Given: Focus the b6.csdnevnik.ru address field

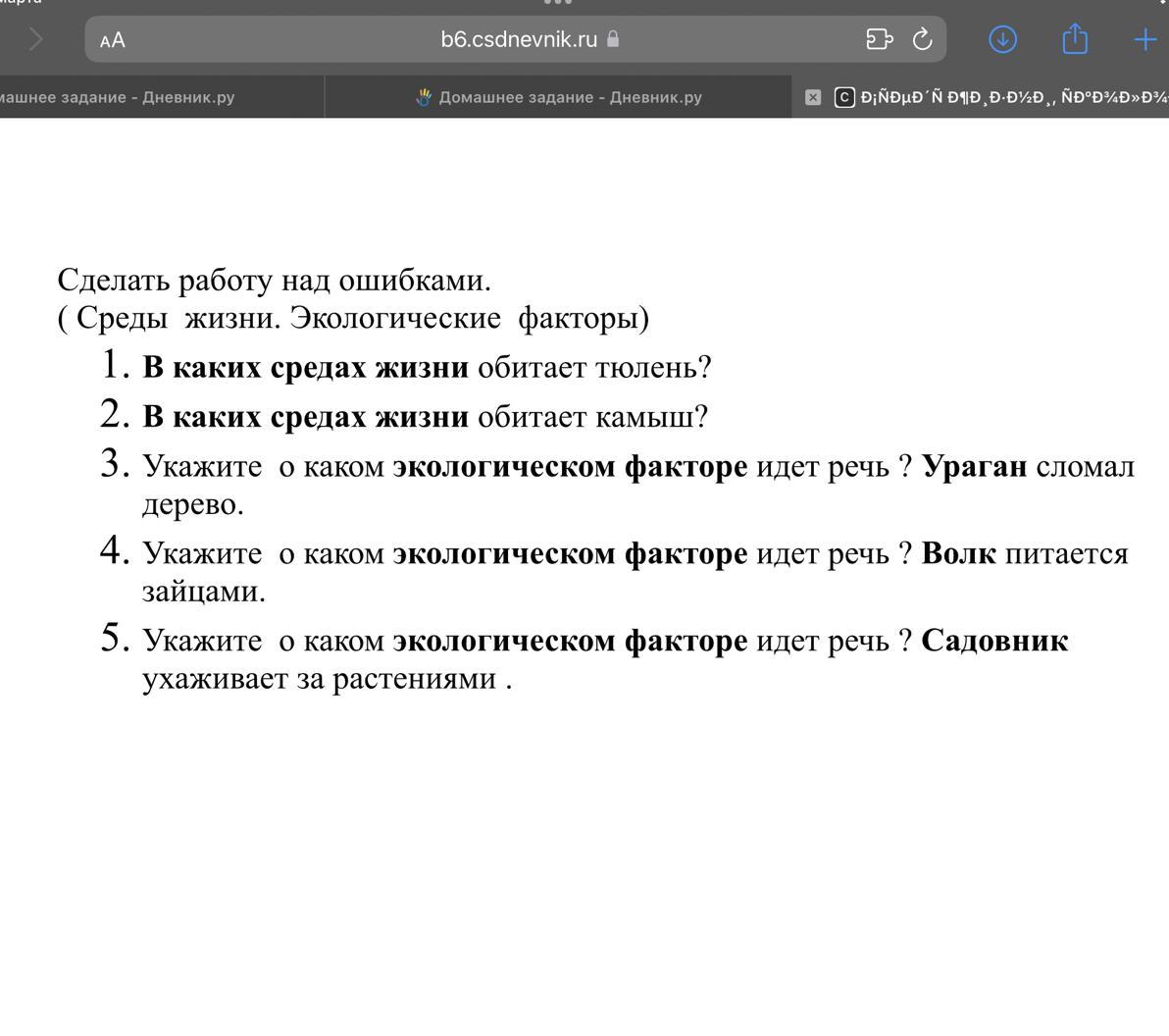Looking at the screenshot, I should click(x=518, y=39).
